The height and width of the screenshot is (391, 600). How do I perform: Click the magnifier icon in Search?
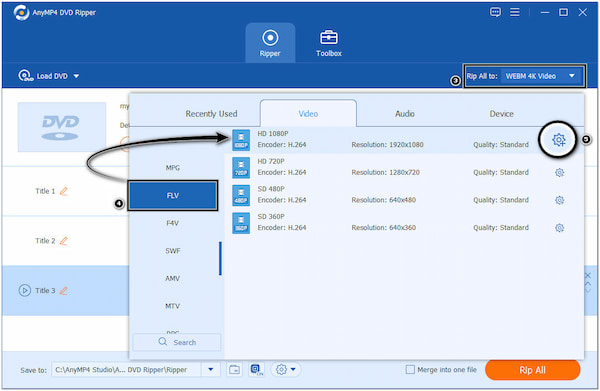pos(163,341)
